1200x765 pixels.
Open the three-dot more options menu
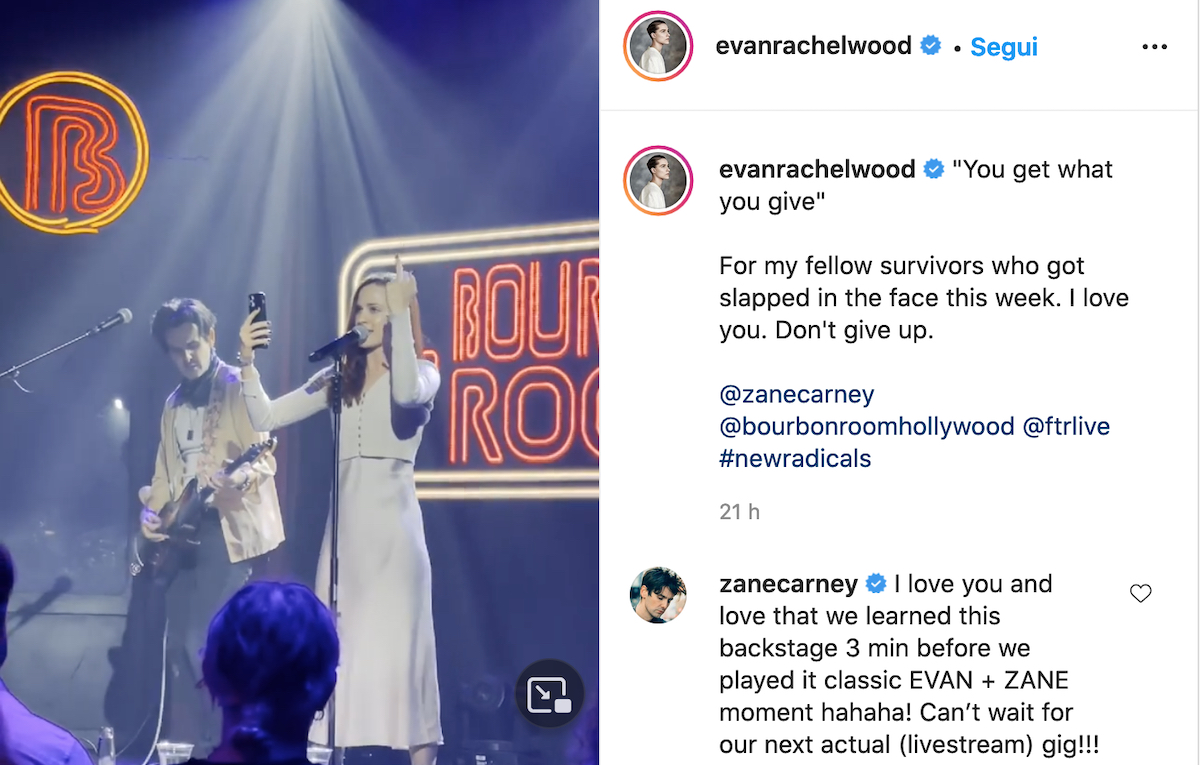(1154, 47)
